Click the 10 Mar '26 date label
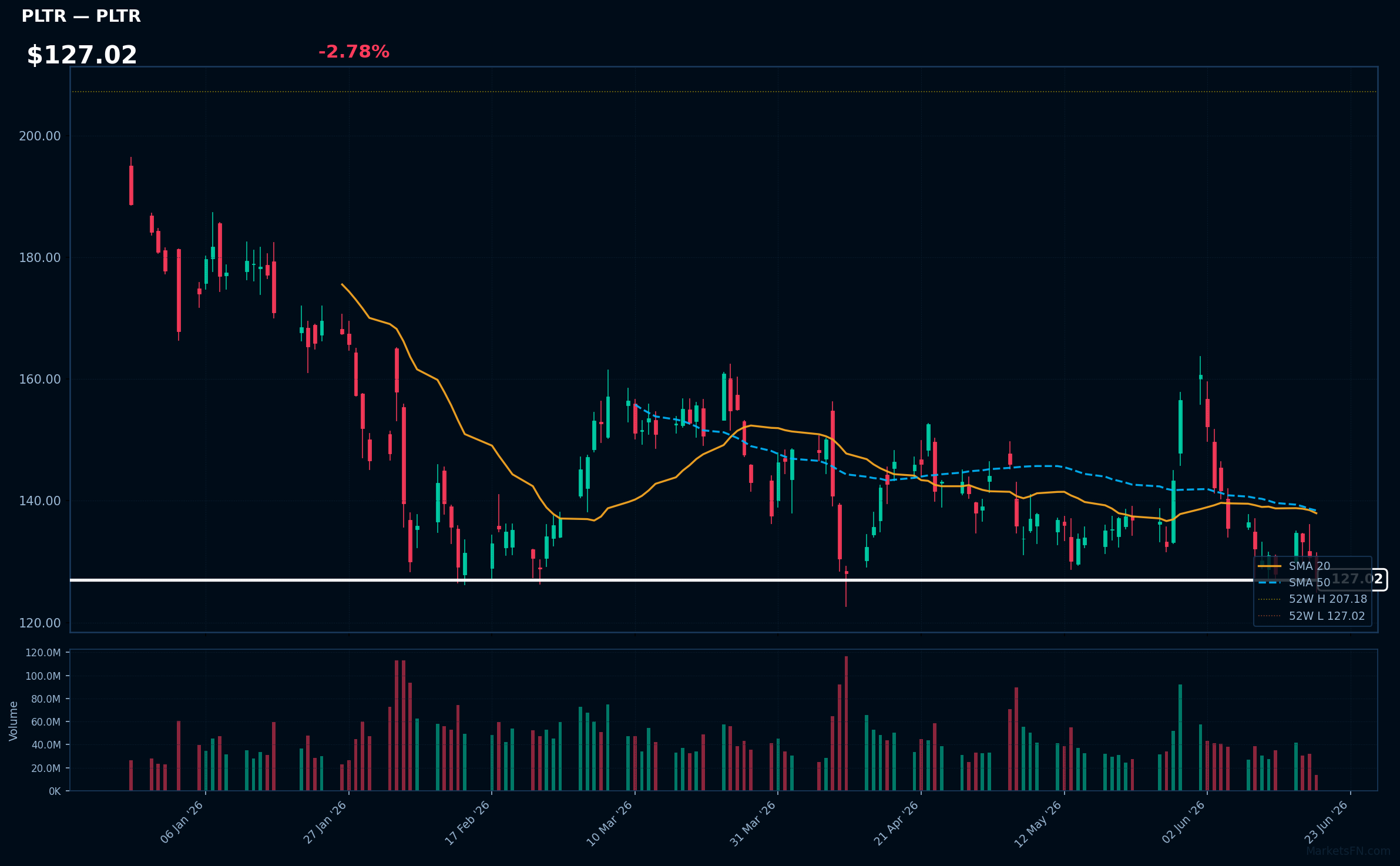This screenshot has height=866, width=1400. 610,823
